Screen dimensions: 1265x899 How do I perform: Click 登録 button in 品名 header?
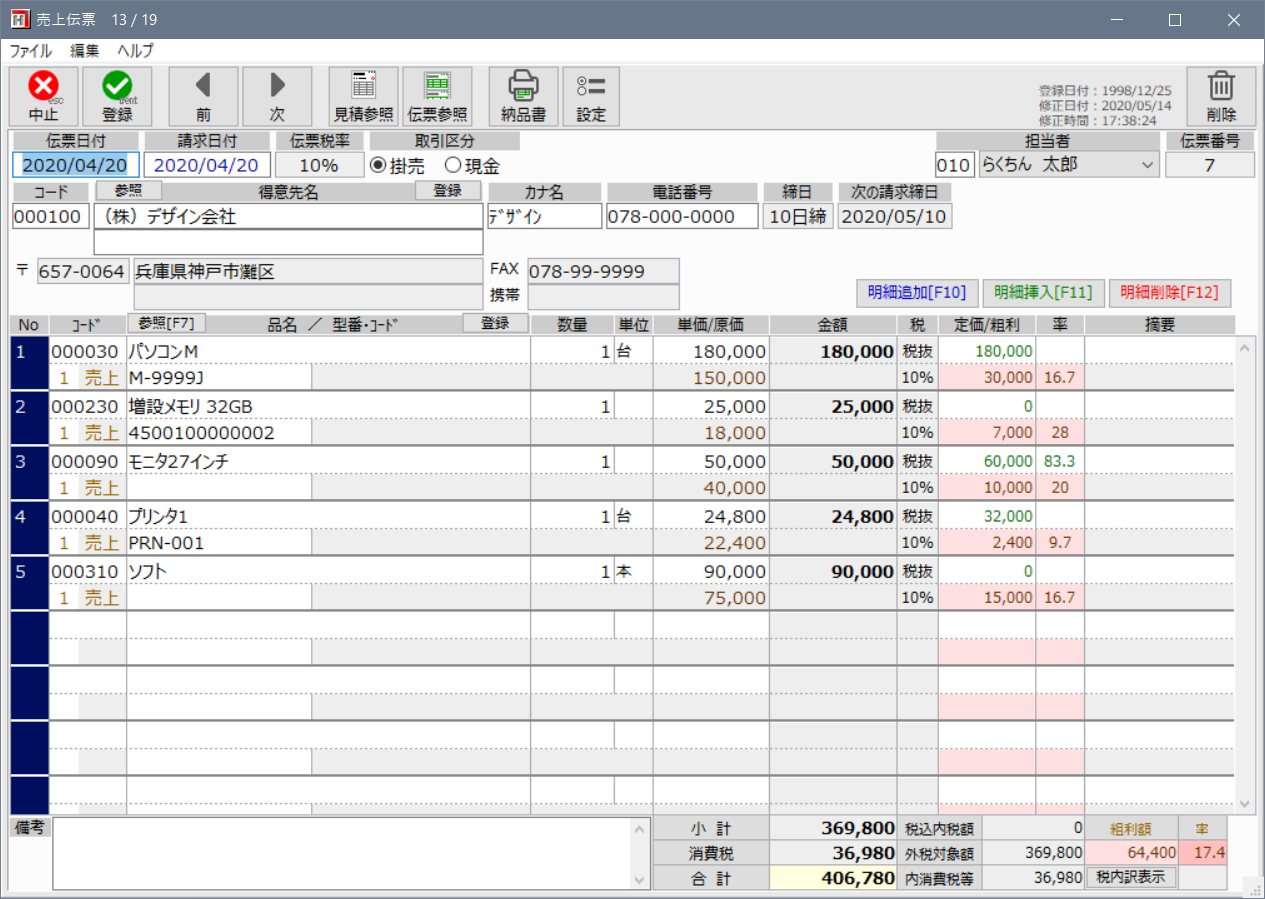(495, 323)
